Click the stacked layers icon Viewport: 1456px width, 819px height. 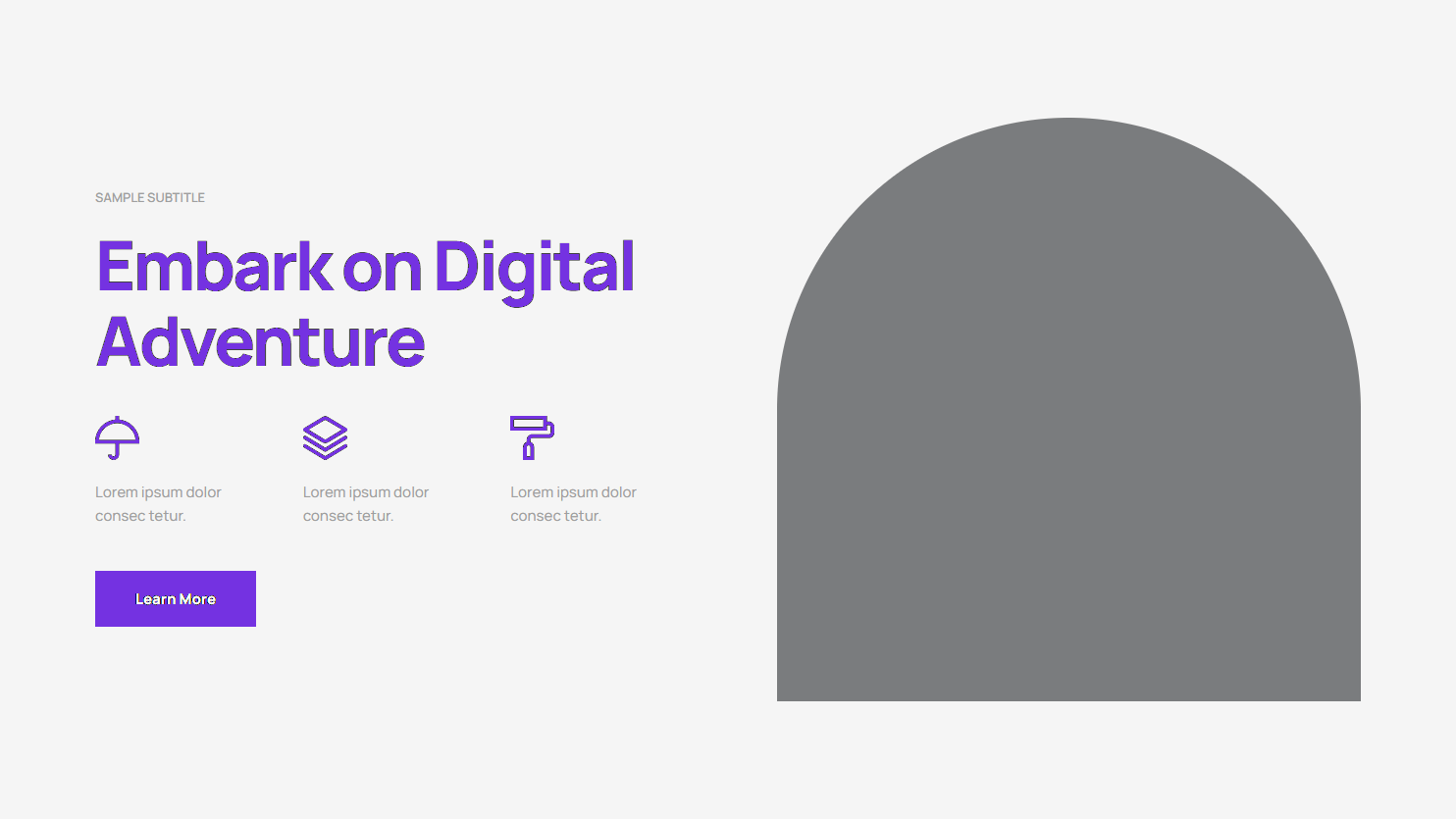tap(325, 437)
